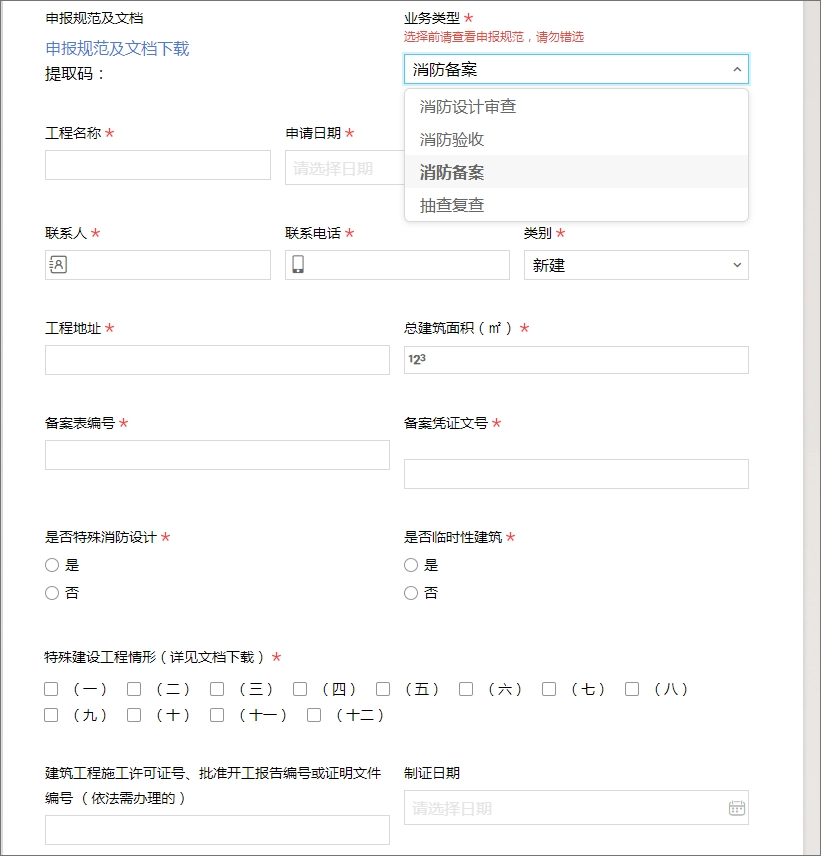The width and height of the screenshot is (821, 856).
Task: Pick 消防验收 in the business type list
Action: [452, 140]
